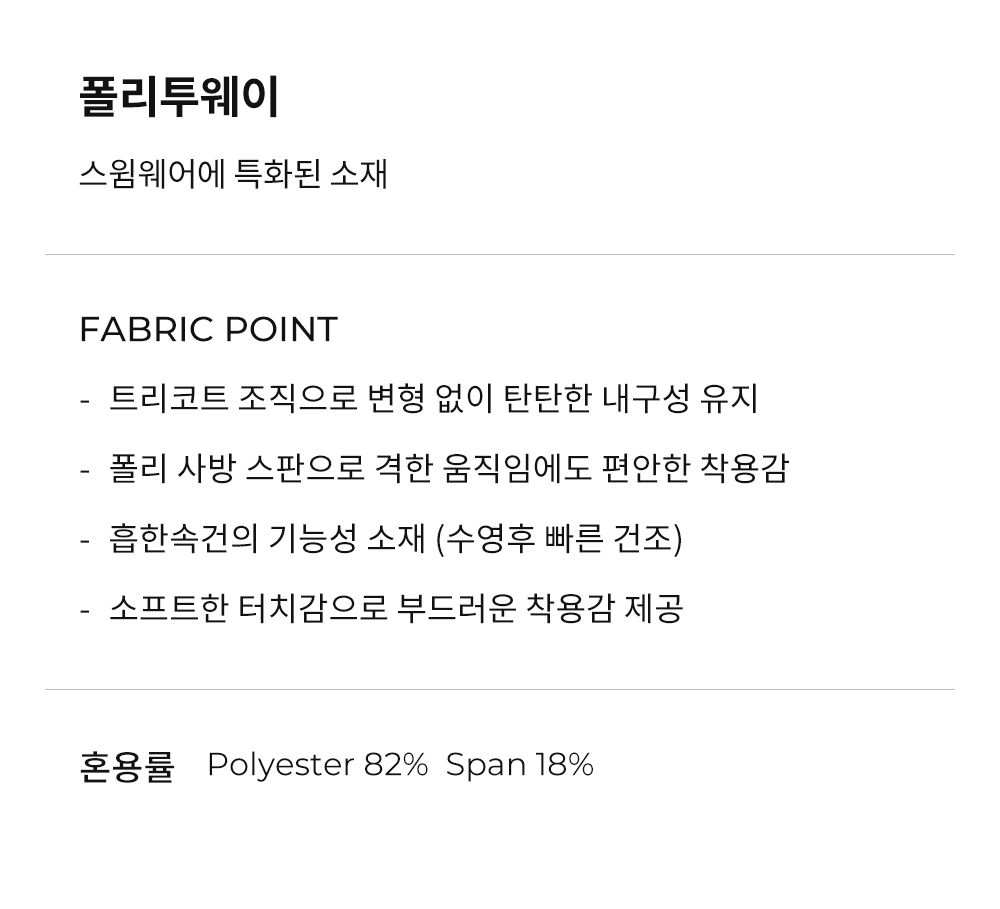The image size is (1000, 909).
Task: Select the words 내구성 유지
Action: (680, 399)
